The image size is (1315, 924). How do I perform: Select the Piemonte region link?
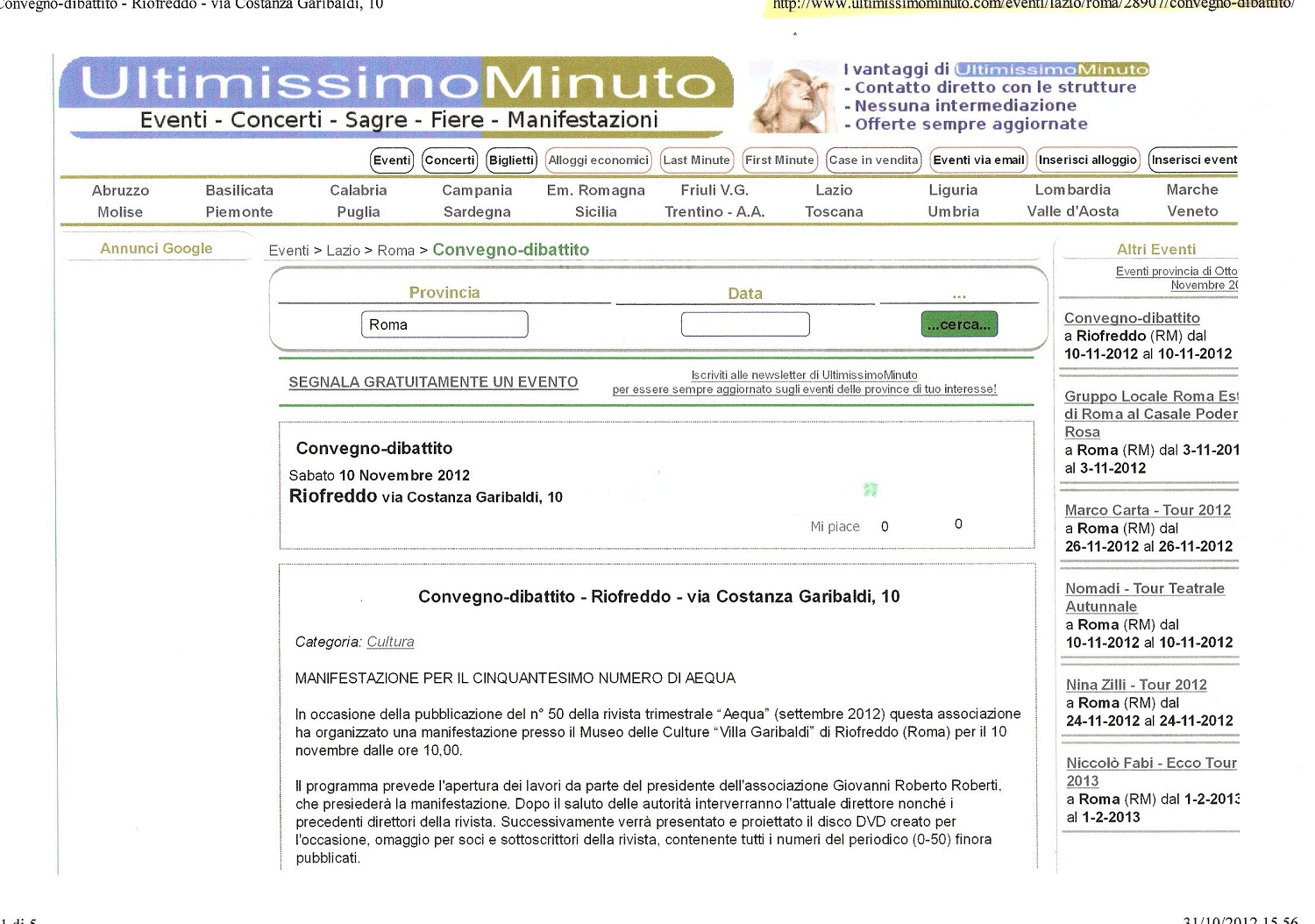click(x=239, y=212)
